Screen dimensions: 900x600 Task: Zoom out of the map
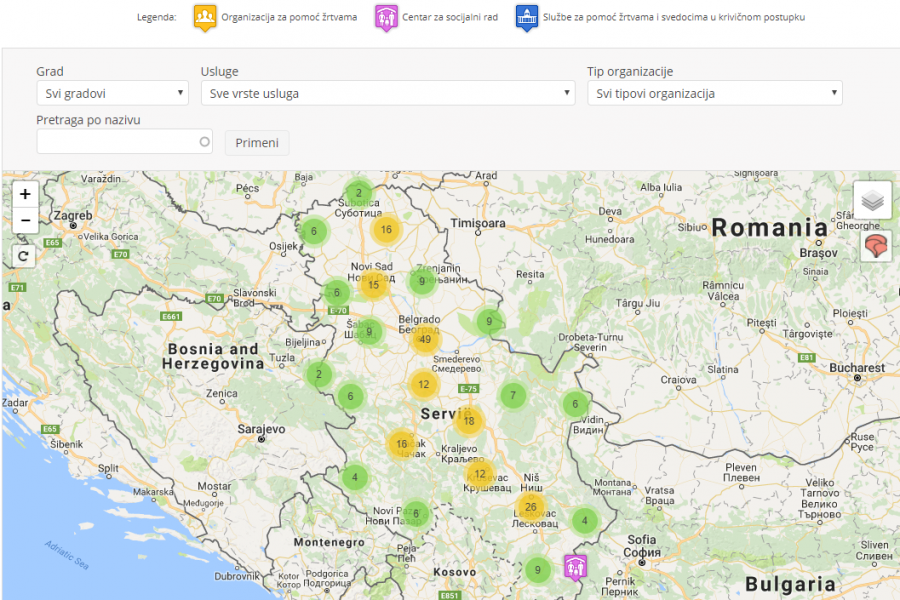point(25,220)
